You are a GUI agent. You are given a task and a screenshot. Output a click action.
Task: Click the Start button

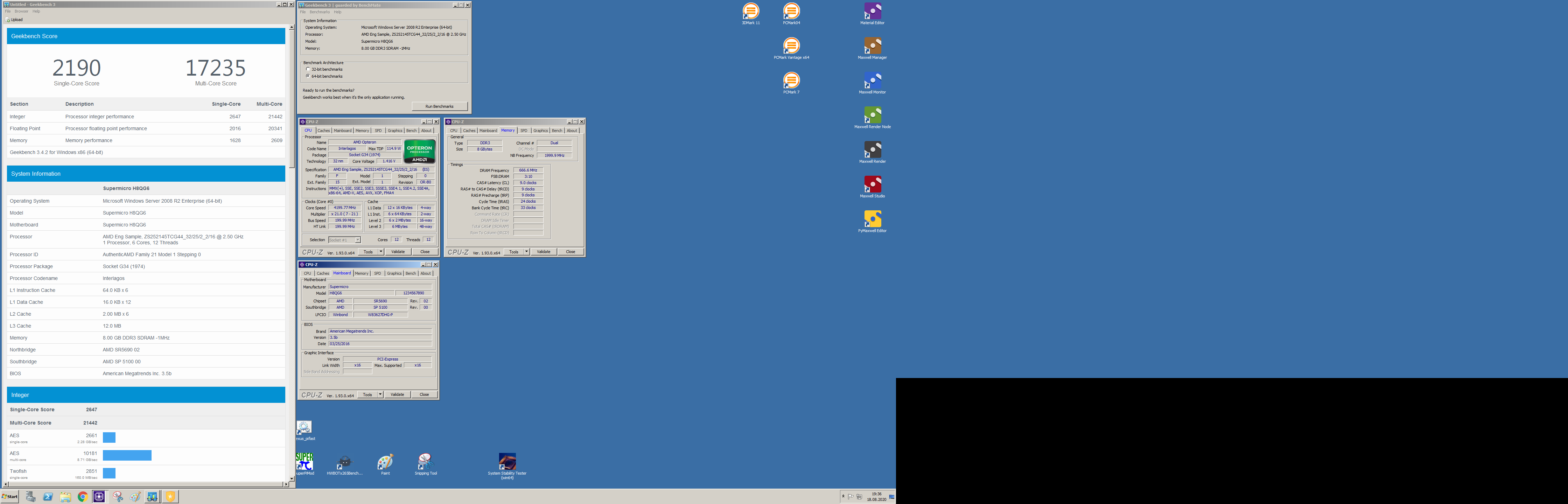click(10, 497)
